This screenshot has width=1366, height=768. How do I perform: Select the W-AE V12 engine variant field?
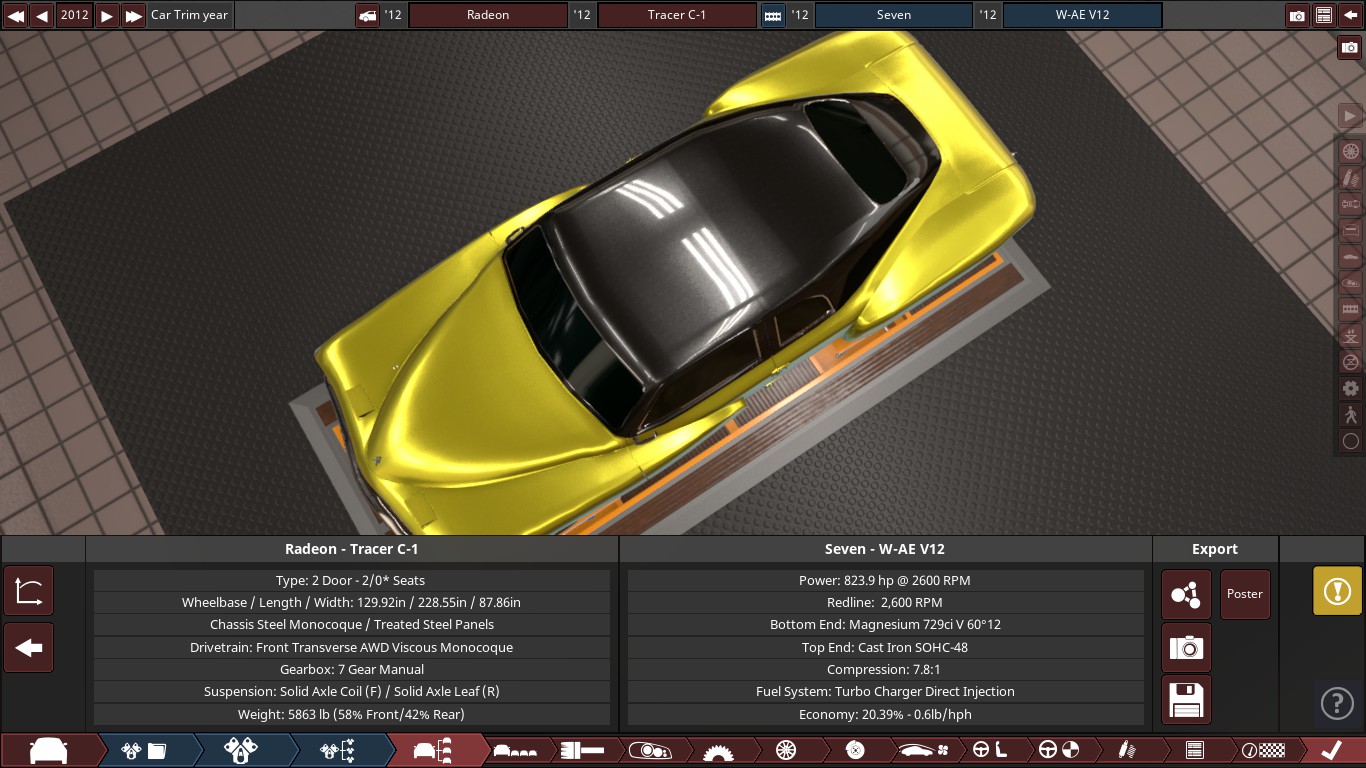click(1082, 15)
